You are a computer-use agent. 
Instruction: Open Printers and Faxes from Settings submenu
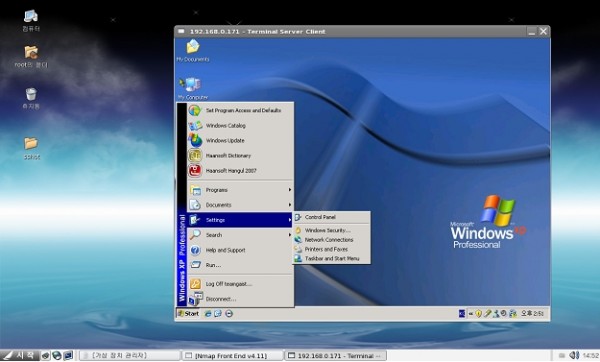[x=331, y=249]
